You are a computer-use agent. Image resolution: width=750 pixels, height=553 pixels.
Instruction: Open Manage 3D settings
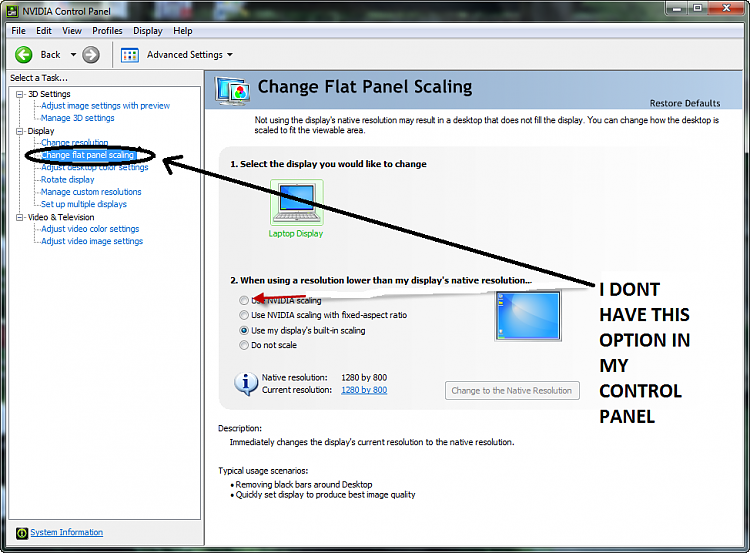pos(77,118)
